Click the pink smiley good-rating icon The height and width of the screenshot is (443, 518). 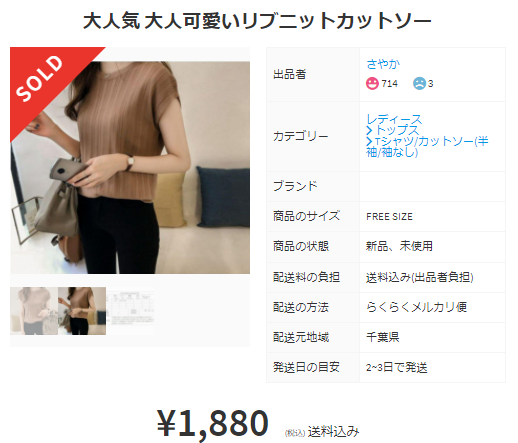(372, 83)
